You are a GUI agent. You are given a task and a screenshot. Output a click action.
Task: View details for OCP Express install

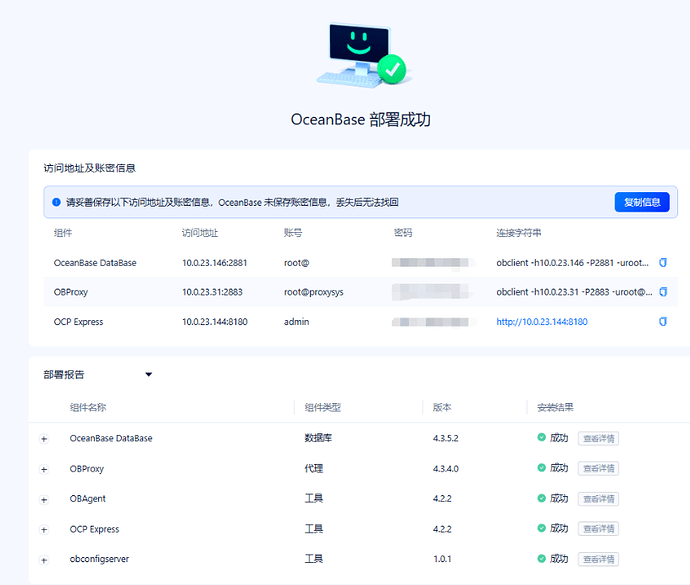click(x=598, y=529)
